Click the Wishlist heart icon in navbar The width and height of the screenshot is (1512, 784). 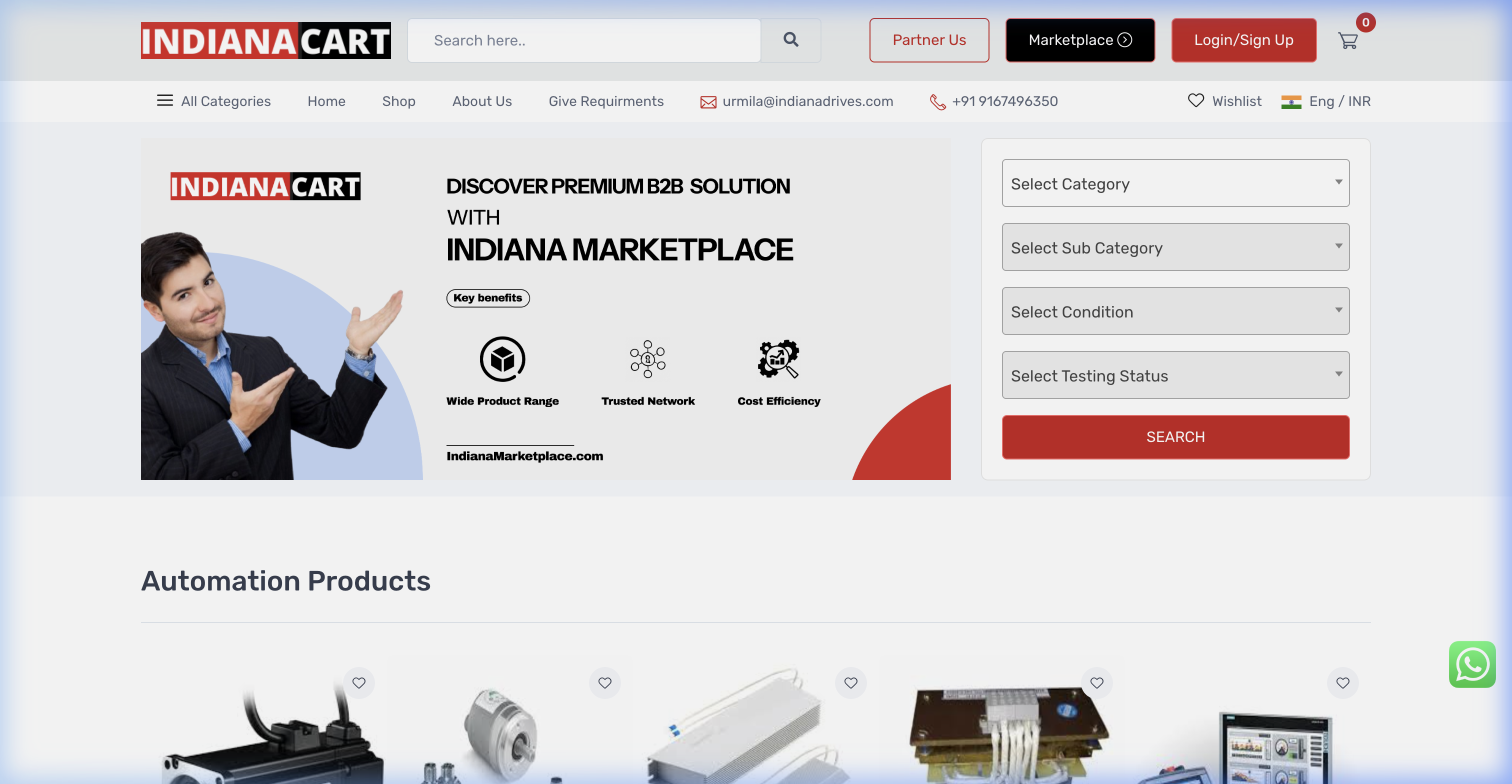pos(1195,100)
